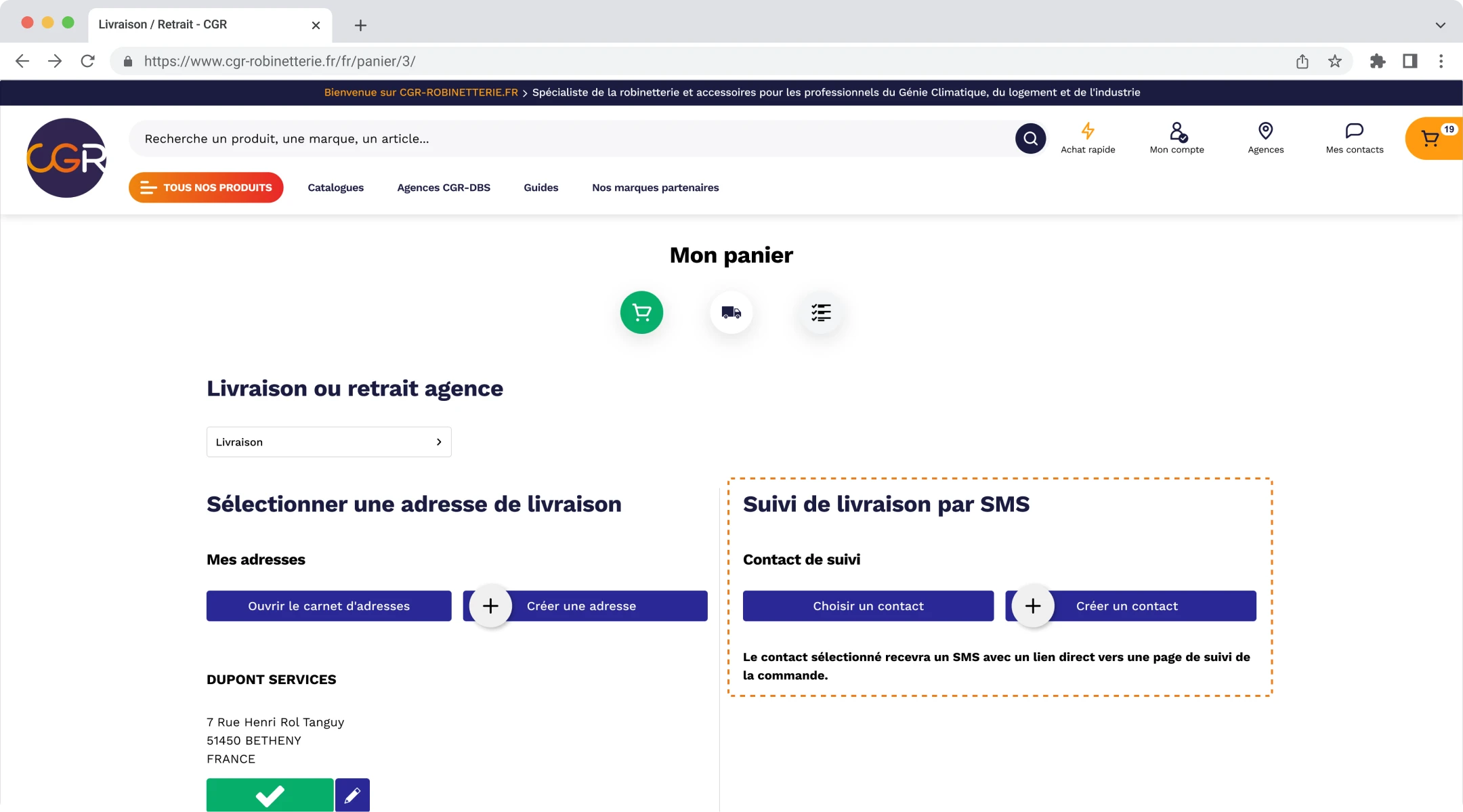Toggle browser side panel
Viewport: 1463px width, 812px height.
[x=1409, y=62]
